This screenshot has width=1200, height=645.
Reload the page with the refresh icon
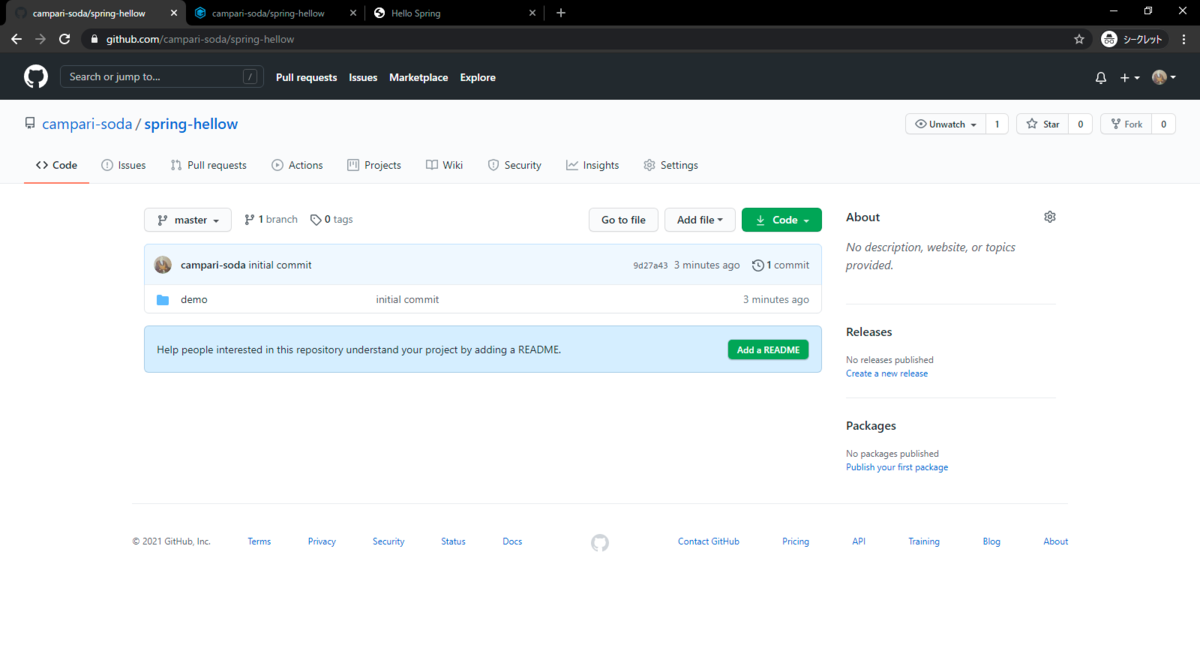pos(65,39)
